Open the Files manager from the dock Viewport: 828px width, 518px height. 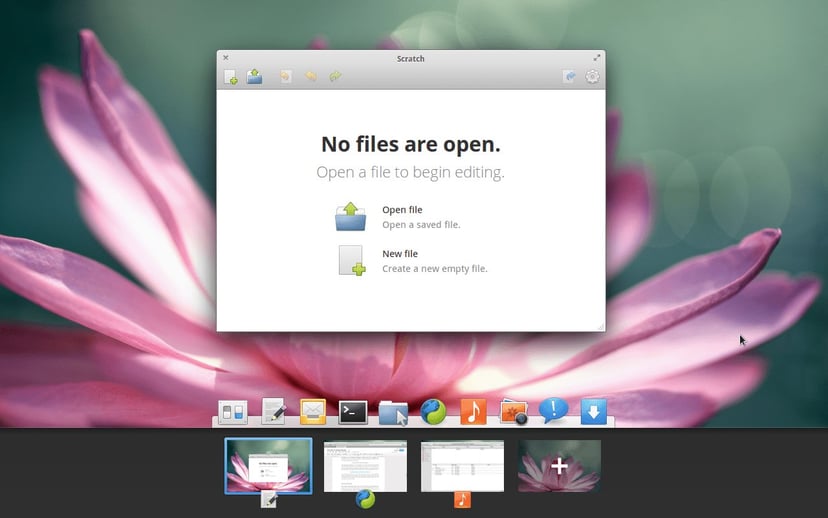pyautogui.click(x=393, y=412)
